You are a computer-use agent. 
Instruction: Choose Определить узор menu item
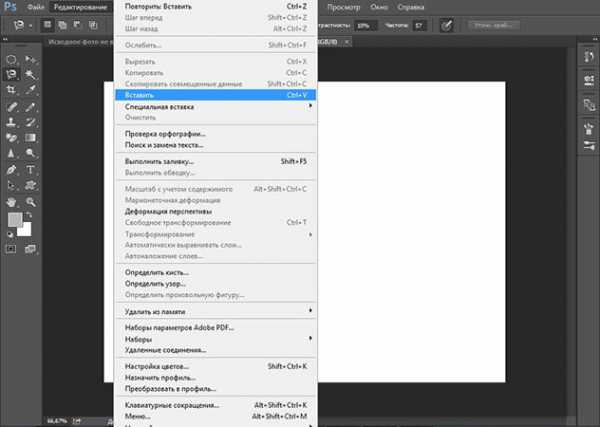pyautogui.click(x=216, y=284)
